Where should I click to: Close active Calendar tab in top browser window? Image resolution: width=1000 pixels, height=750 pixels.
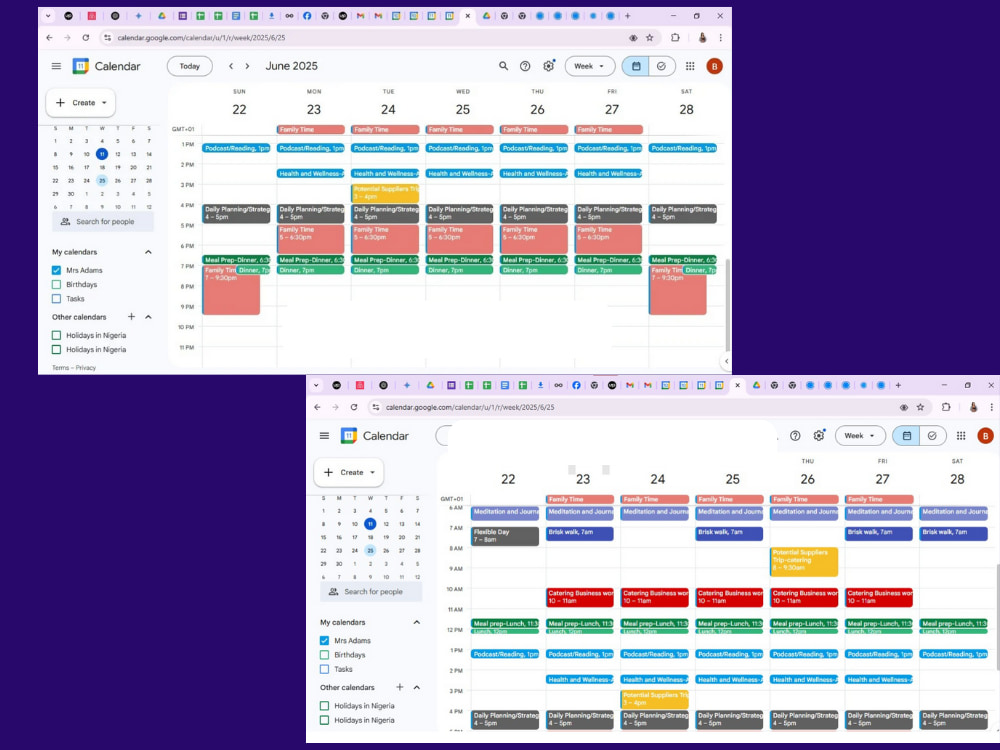coord(467,16)
